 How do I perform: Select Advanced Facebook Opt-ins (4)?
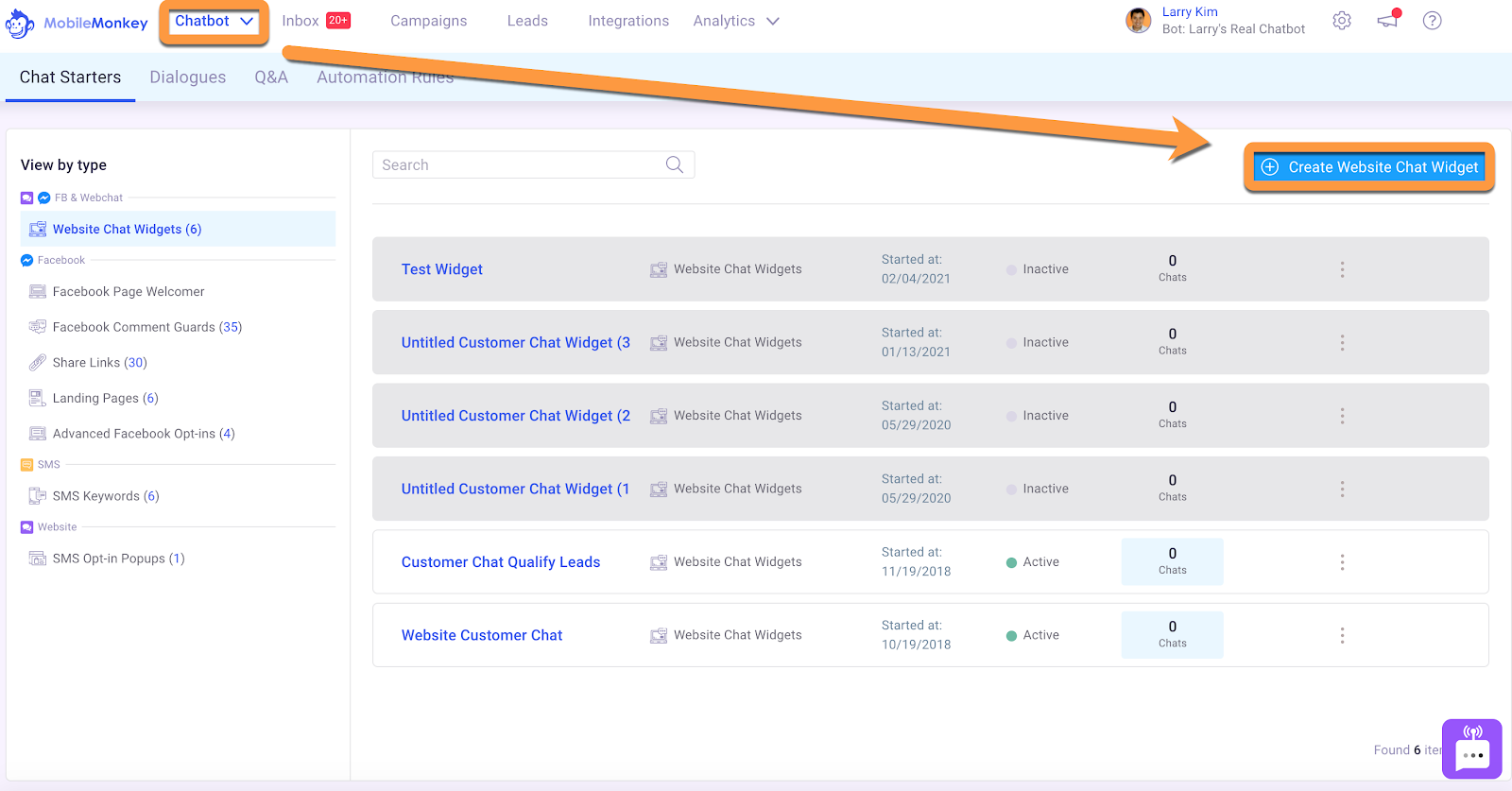click(144, 434)
